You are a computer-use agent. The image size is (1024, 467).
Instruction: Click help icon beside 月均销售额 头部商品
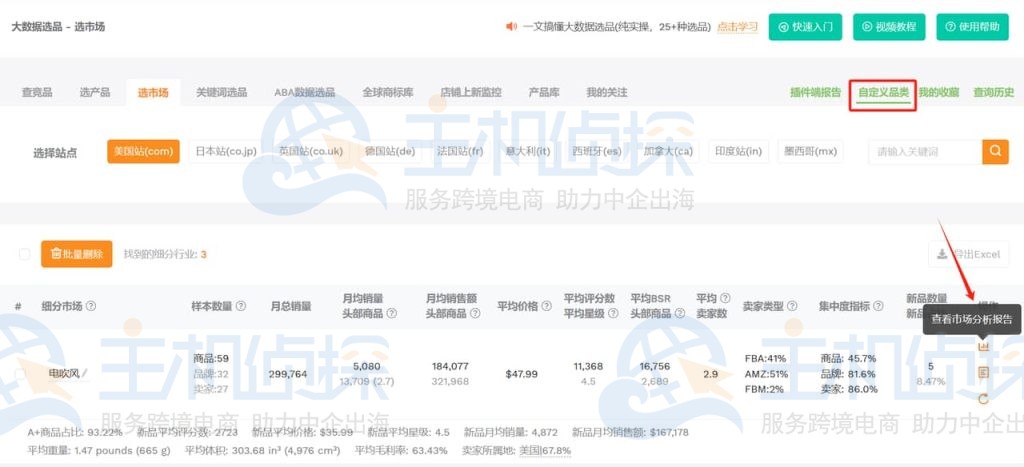(475, 314)
